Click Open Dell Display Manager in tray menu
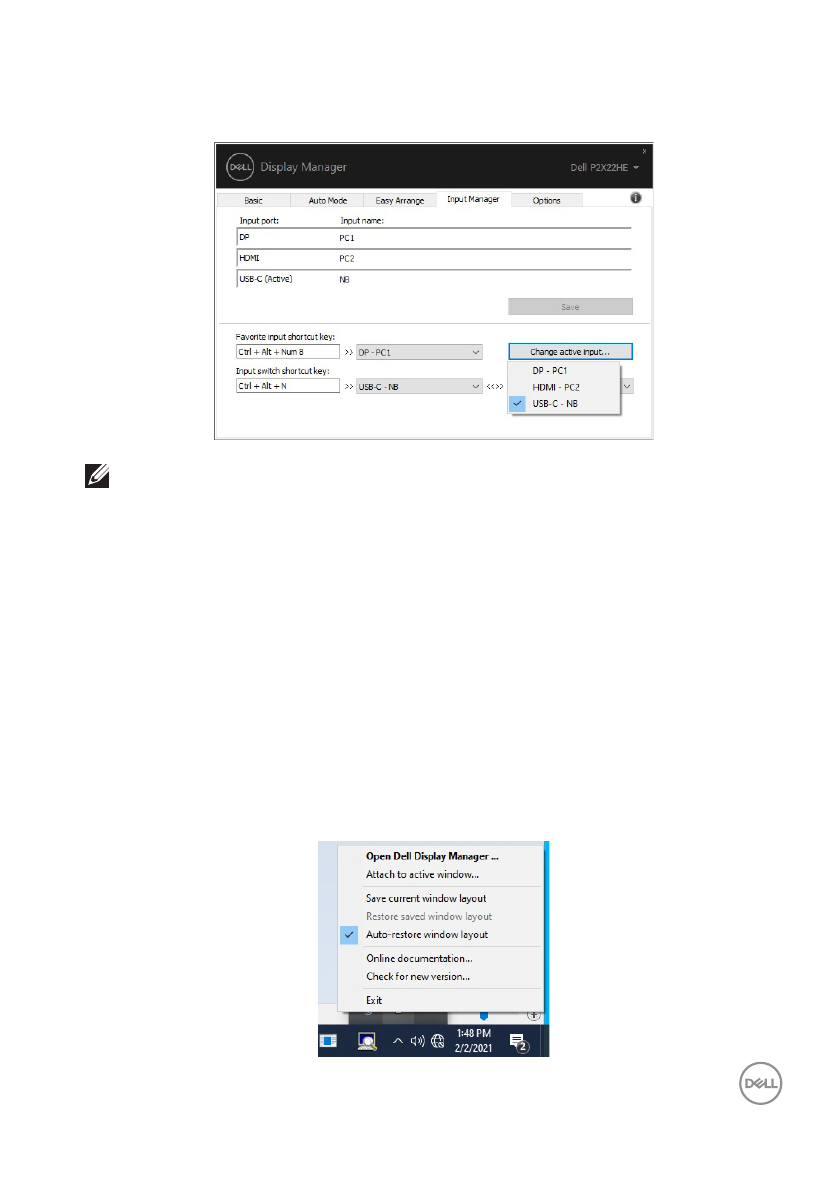840x1190 pixels. (x=440, y=856)
